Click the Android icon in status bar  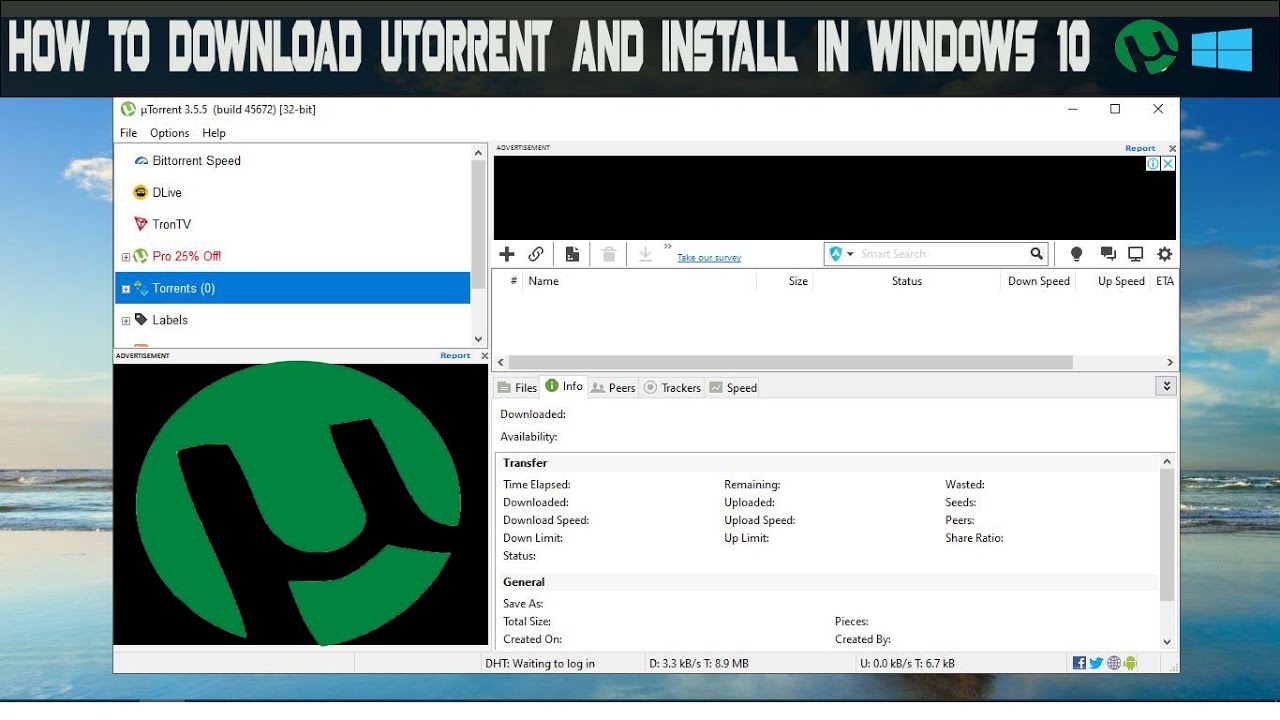(1131, 663)
